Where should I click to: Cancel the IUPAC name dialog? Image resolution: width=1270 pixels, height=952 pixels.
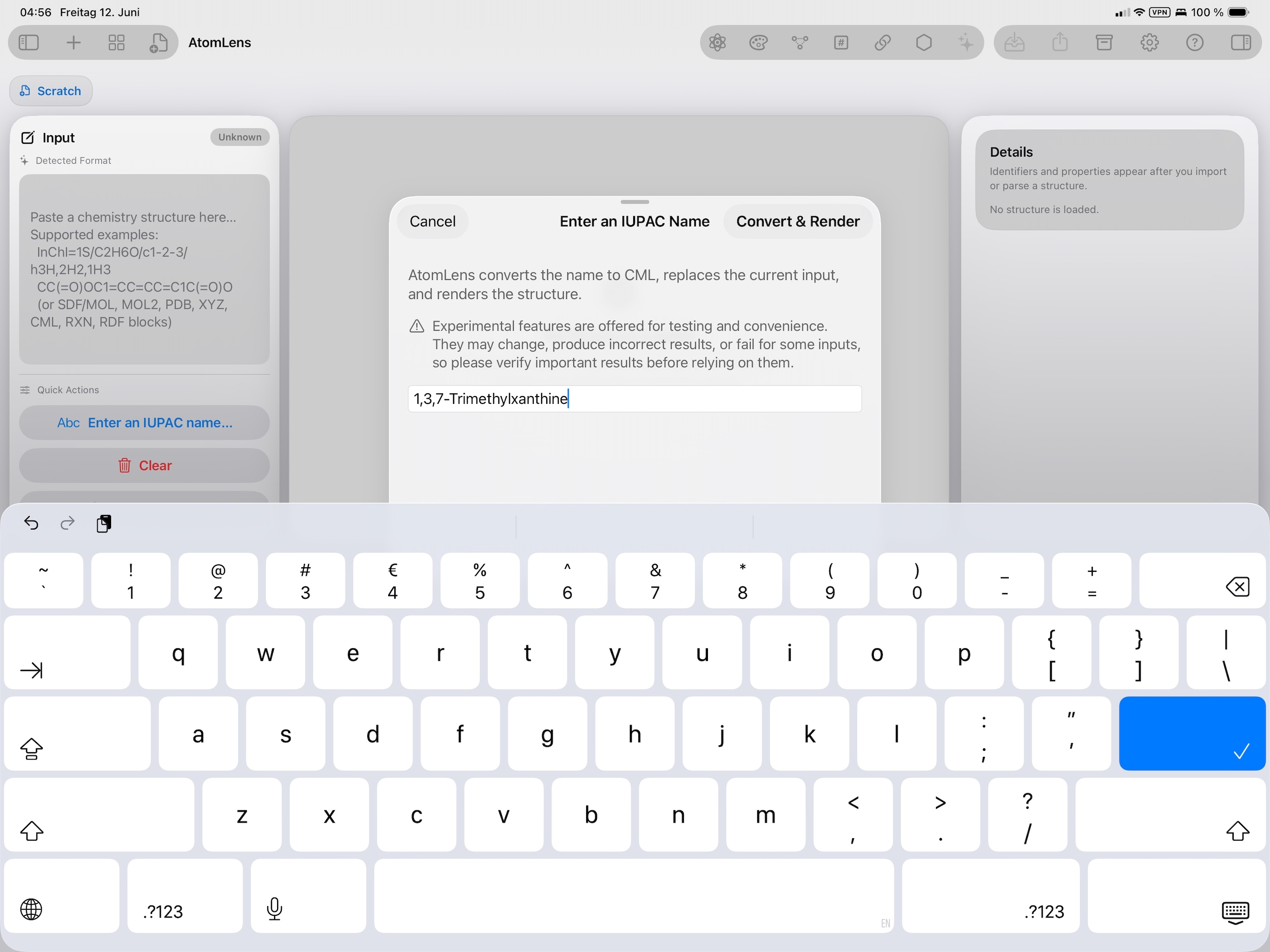(x=432, y=221)
